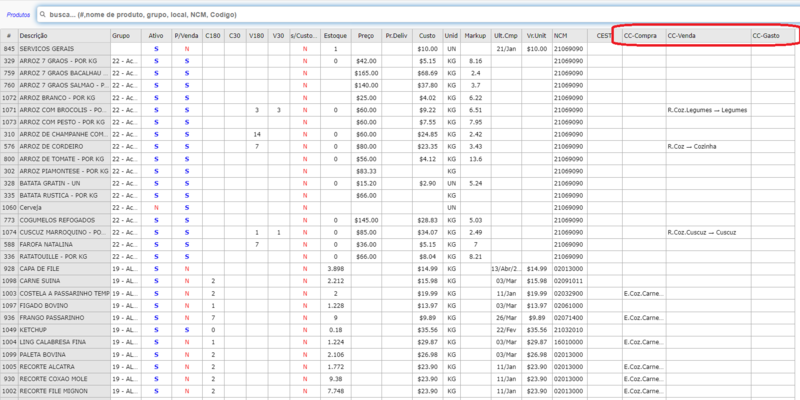800x400 pixels.
Task: Toggle P/Venda flag for KETCHUP
Action: [x=187, y=330]
